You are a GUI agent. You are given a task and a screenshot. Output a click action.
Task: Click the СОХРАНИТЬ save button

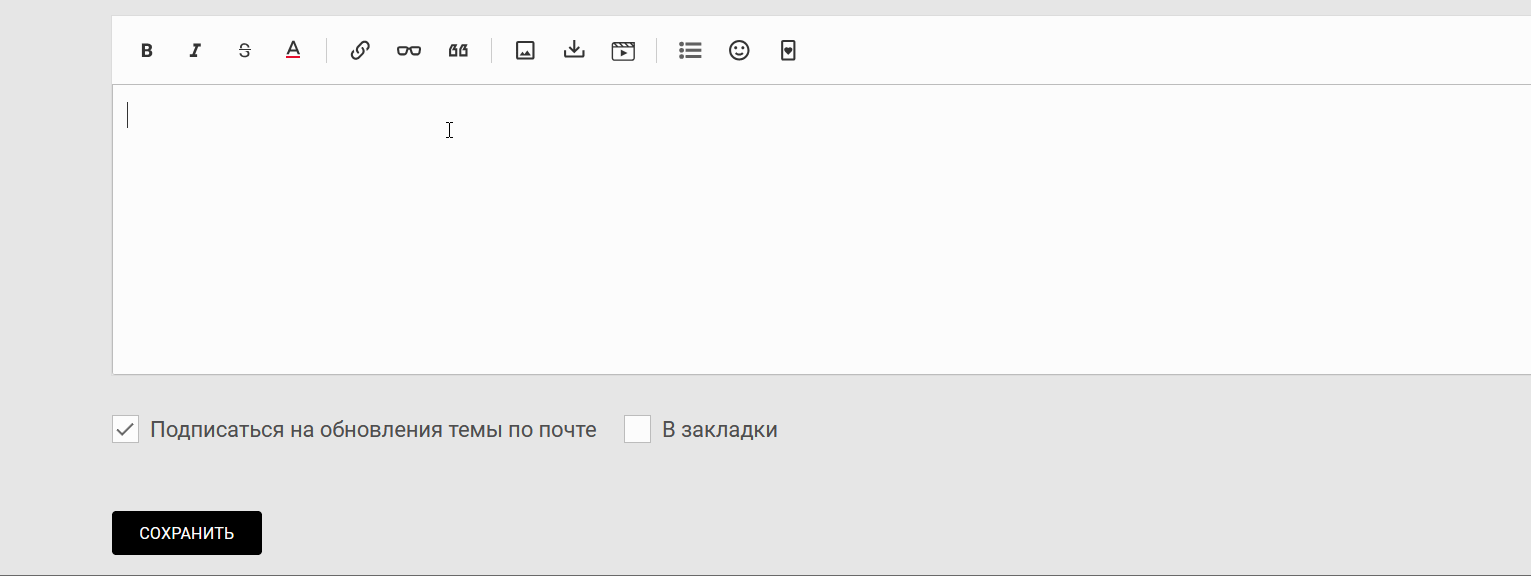pyautogui.click(x=187, y=533)
